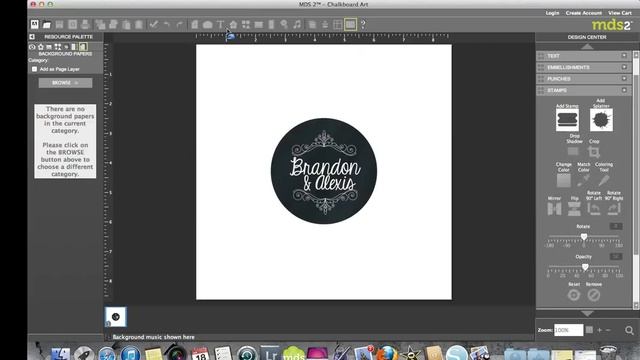Click zoom in plus button

(599, 330)
